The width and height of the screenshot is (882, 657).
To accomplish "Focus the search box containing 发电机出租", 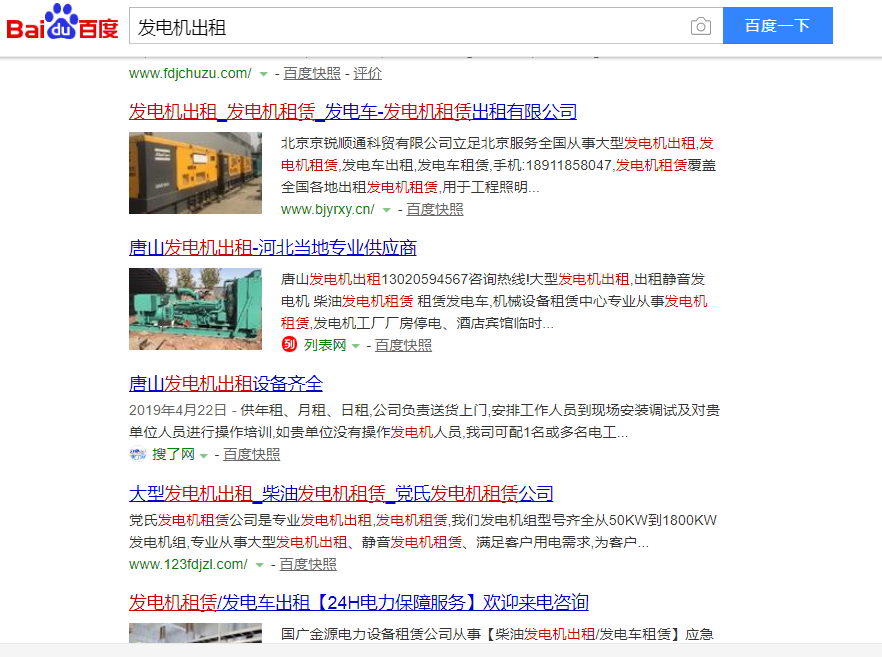I will [400, 27].
